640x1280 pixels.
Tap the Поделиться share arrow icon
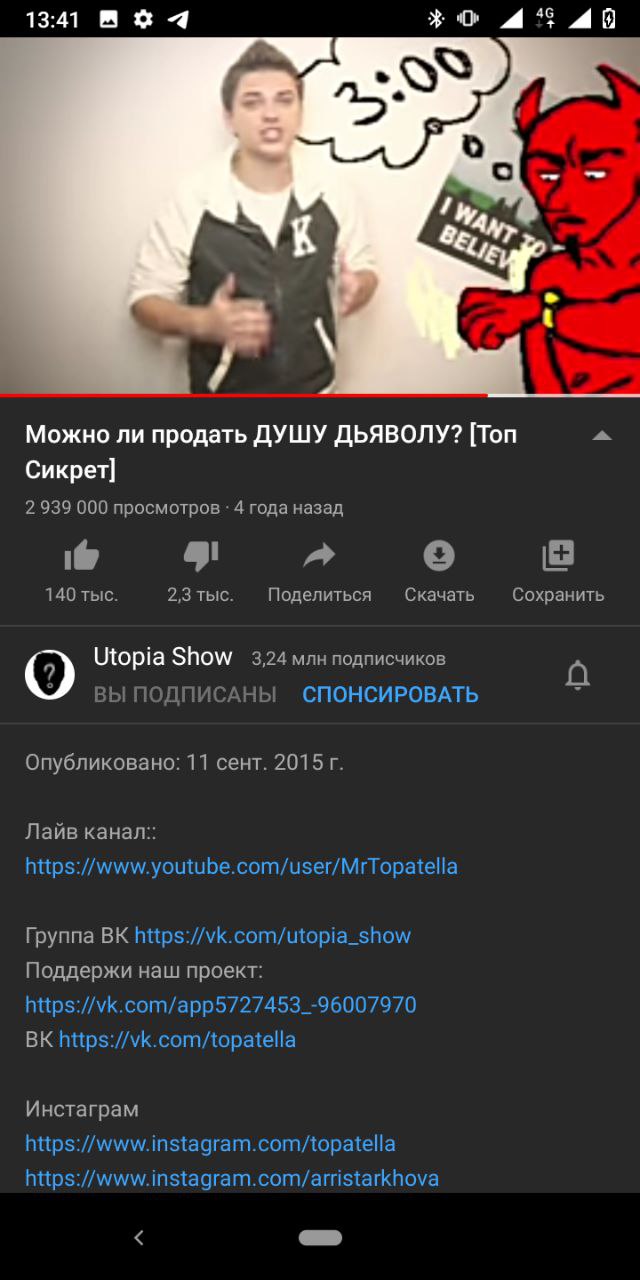[319, 555]
